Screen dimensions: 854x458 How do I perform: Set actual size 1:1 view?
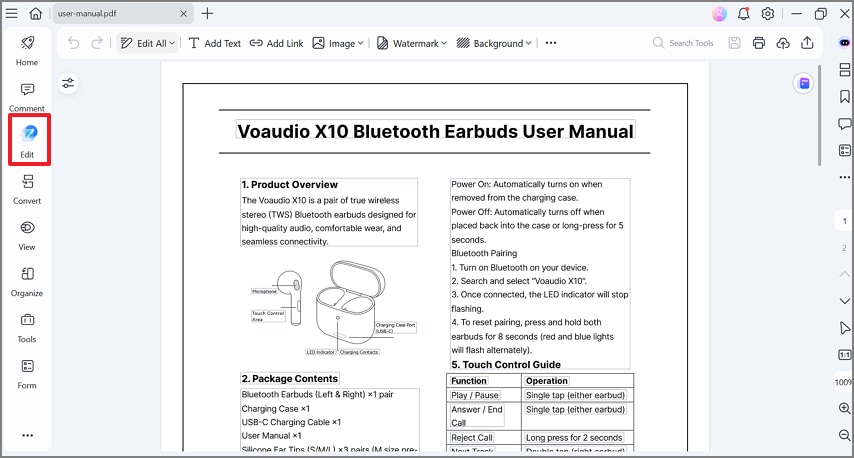[845, 355]
